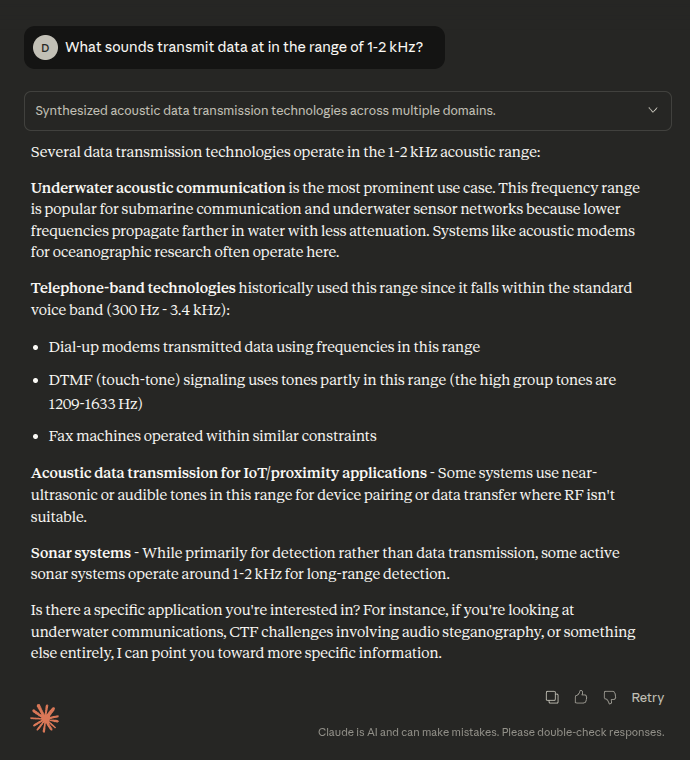This screenshot has height=760, width=690.
Task: Copy the response with the copy icon
Action: (x=552, y=697)
